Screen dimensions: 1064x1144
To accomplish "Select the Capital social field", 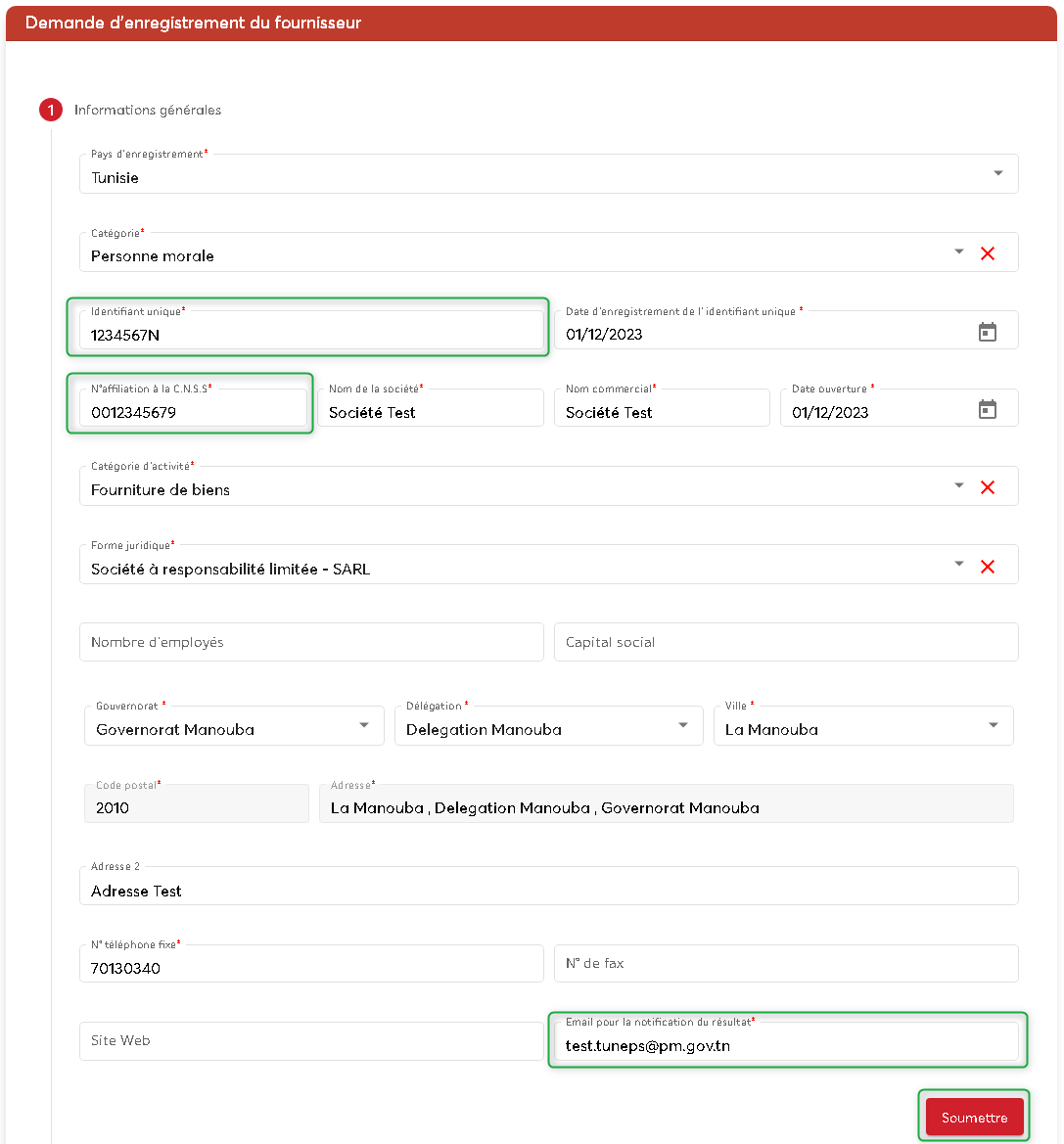I will pos(786,642).
